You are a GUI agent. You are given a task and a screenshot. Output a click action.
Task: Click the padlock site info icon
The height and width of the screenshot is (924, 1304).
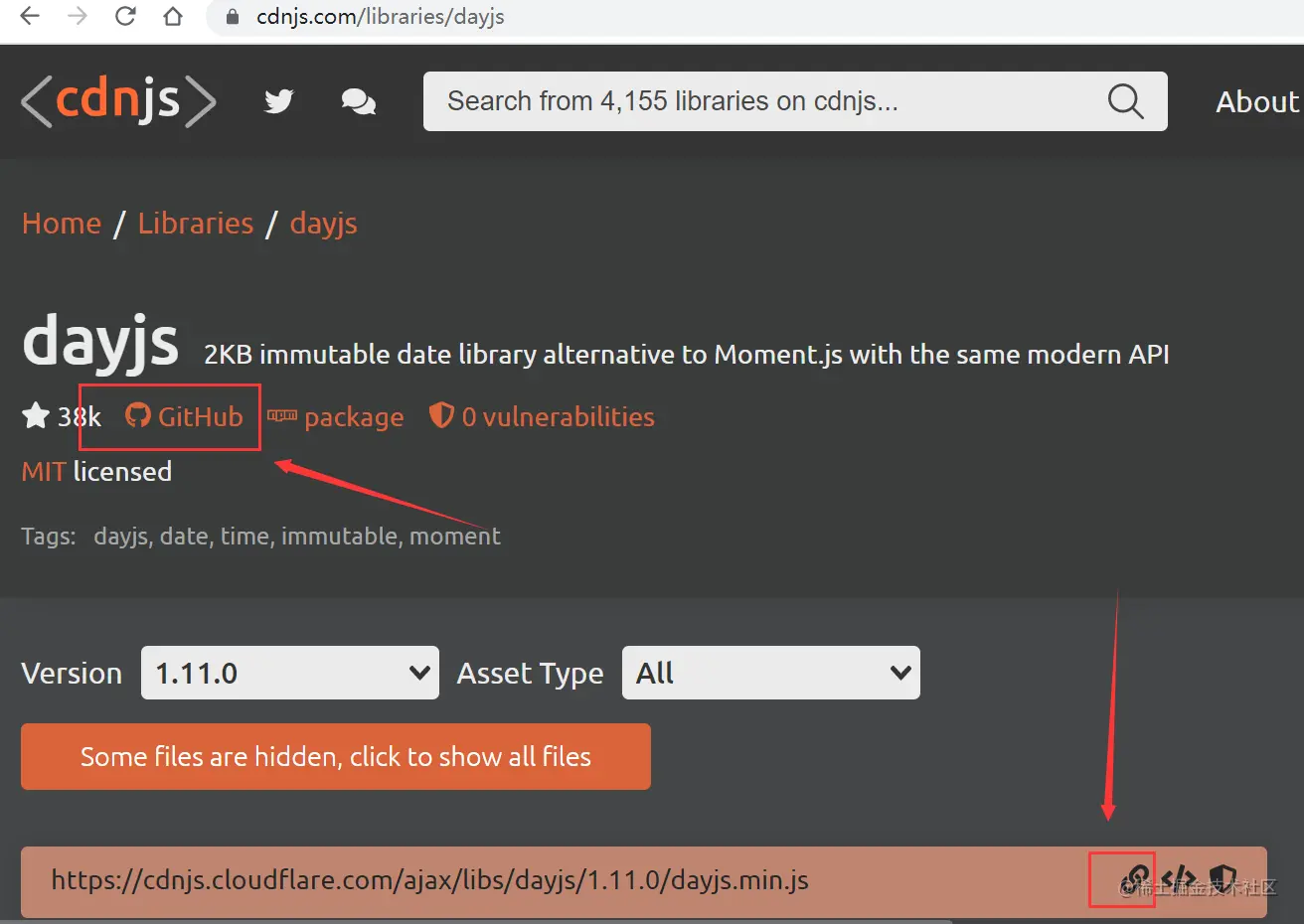[234, 17]
